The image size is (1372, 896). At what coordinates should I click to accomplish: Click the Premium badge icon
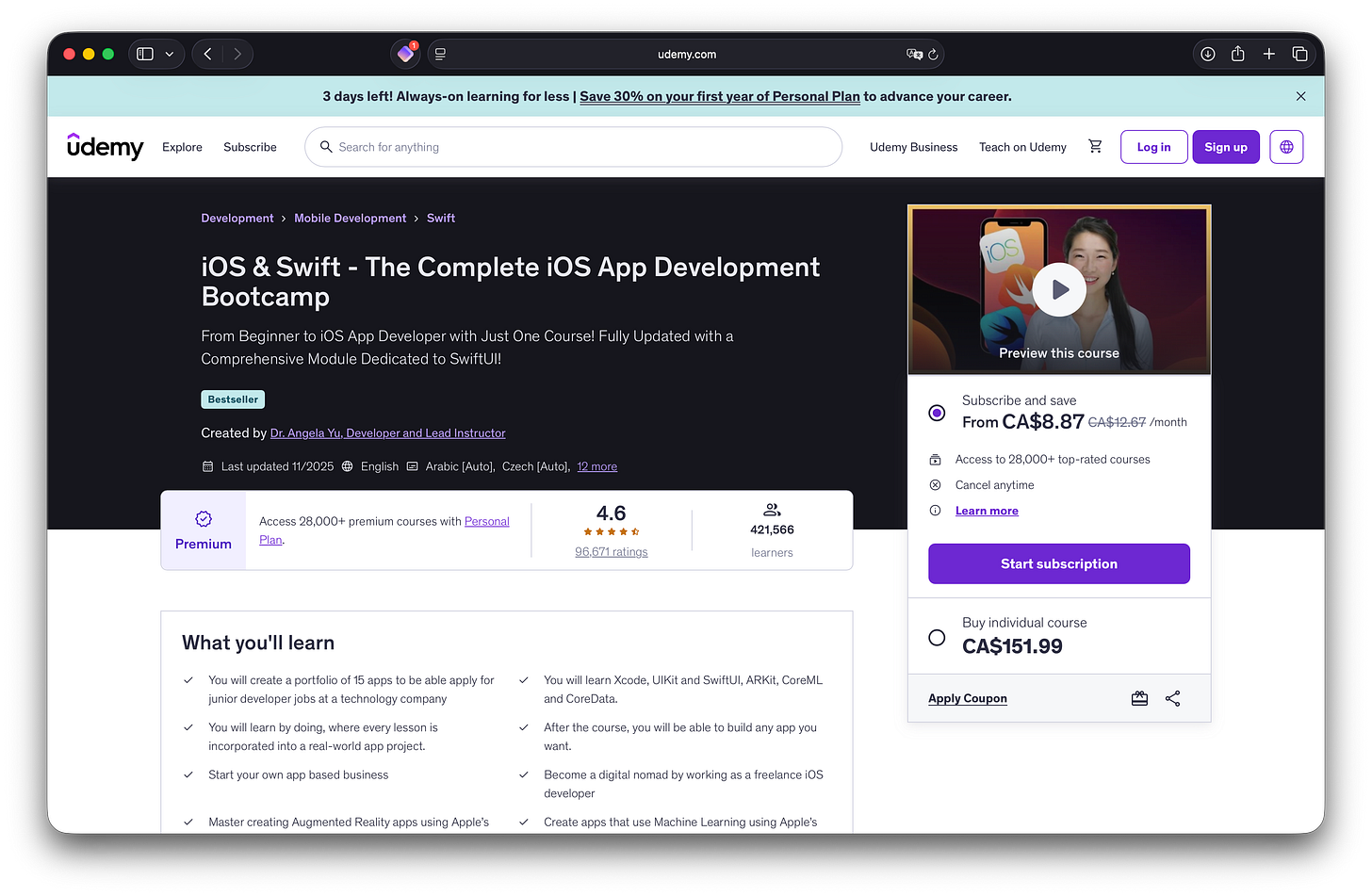pos(204,519)
